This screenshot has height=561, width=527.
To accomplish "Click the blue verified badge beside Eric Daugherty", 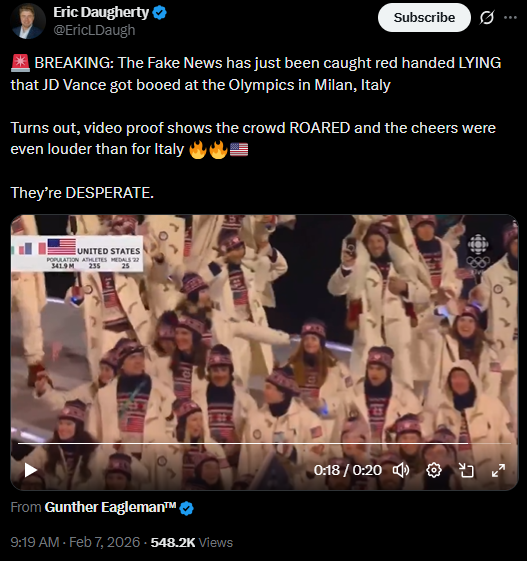I will click(160, 13).
